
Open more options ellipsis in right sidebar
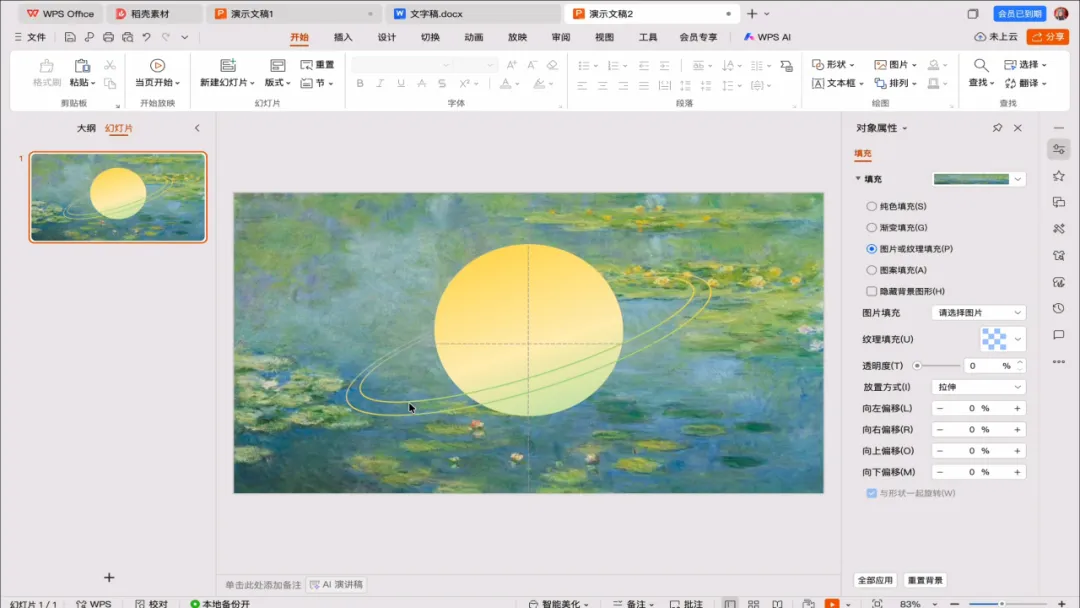pos(1059,361)
